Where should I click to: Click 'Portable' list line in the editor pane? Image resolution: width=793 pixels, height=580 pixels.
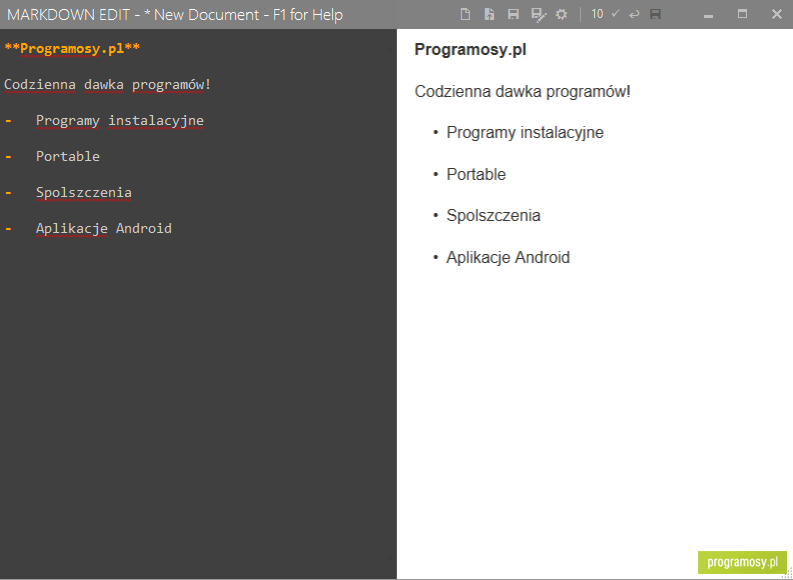68,156
